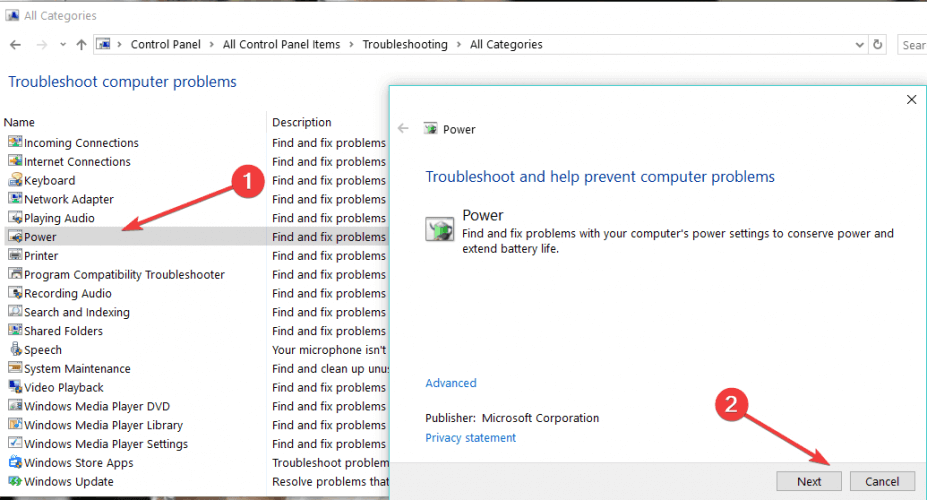The image size is (927, 500).
Task: Click the All Control Panel Items breadcrumb
Action: tap(281, 44)
